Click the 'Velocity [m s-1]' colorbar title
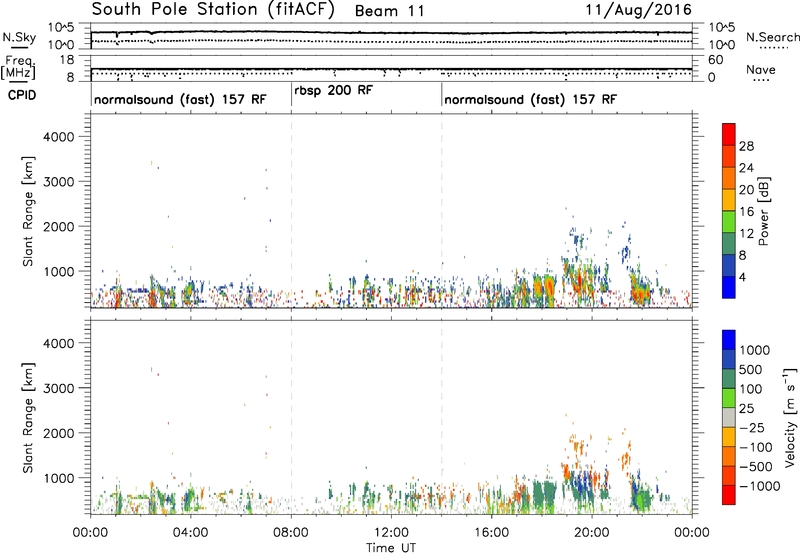Viewport: 800px width, 554px height. tap(790, 417)
